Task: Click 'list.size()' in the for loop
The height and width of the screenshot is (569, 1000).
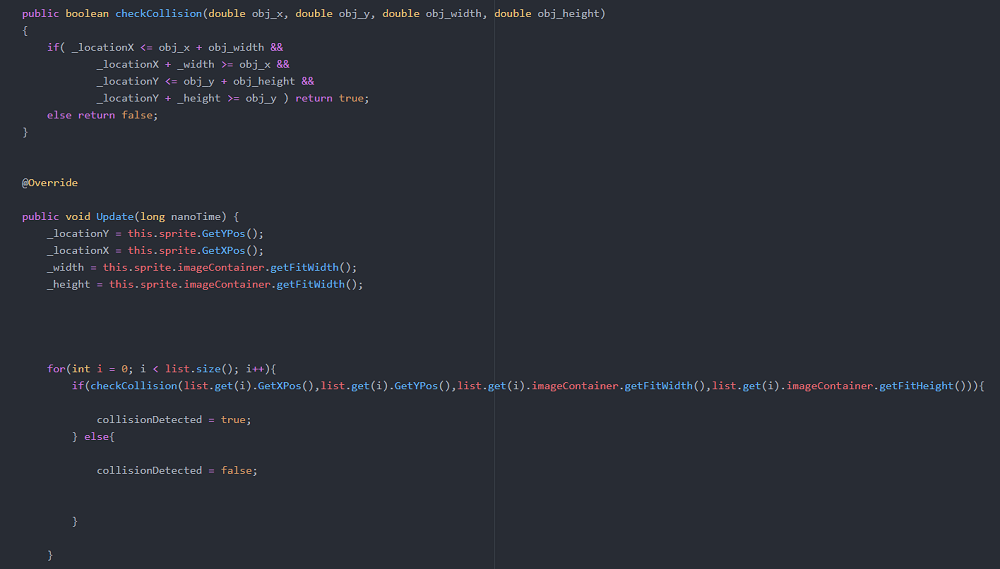Action: click(202, 369)
